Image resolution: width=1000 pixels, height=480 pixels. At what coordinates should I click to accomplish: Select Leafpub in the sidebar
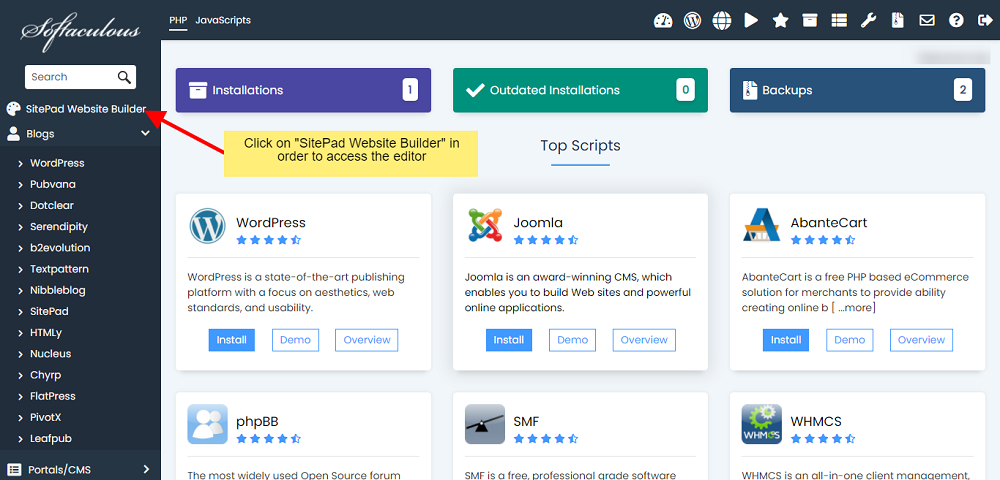click(x=50, y=439)
